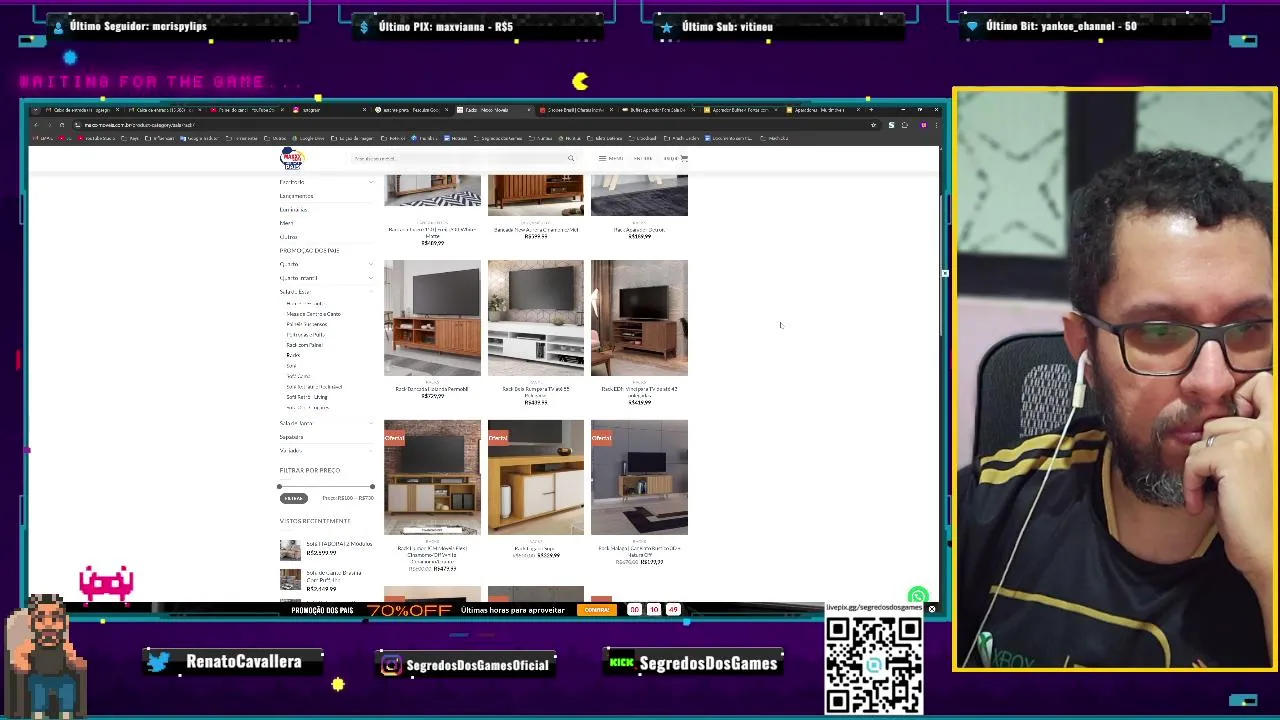Image resolution: width=1280 pixels, height=720 pixels.
Task: Click the 70%OFF promo banner text
Action: (x=409, y=610)
